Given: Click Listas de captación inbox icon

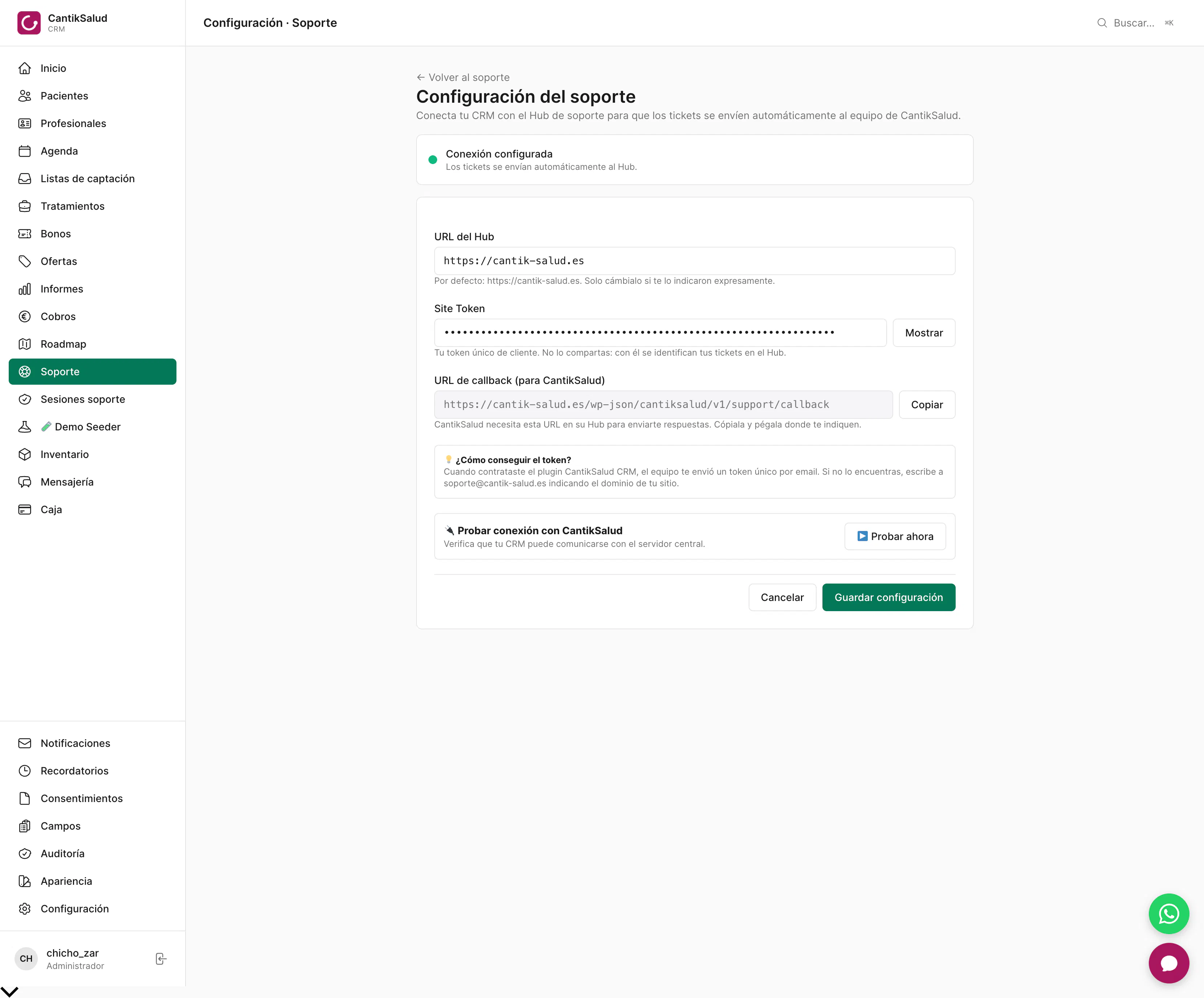Looking at the screenshot, I should coord(25,178).
